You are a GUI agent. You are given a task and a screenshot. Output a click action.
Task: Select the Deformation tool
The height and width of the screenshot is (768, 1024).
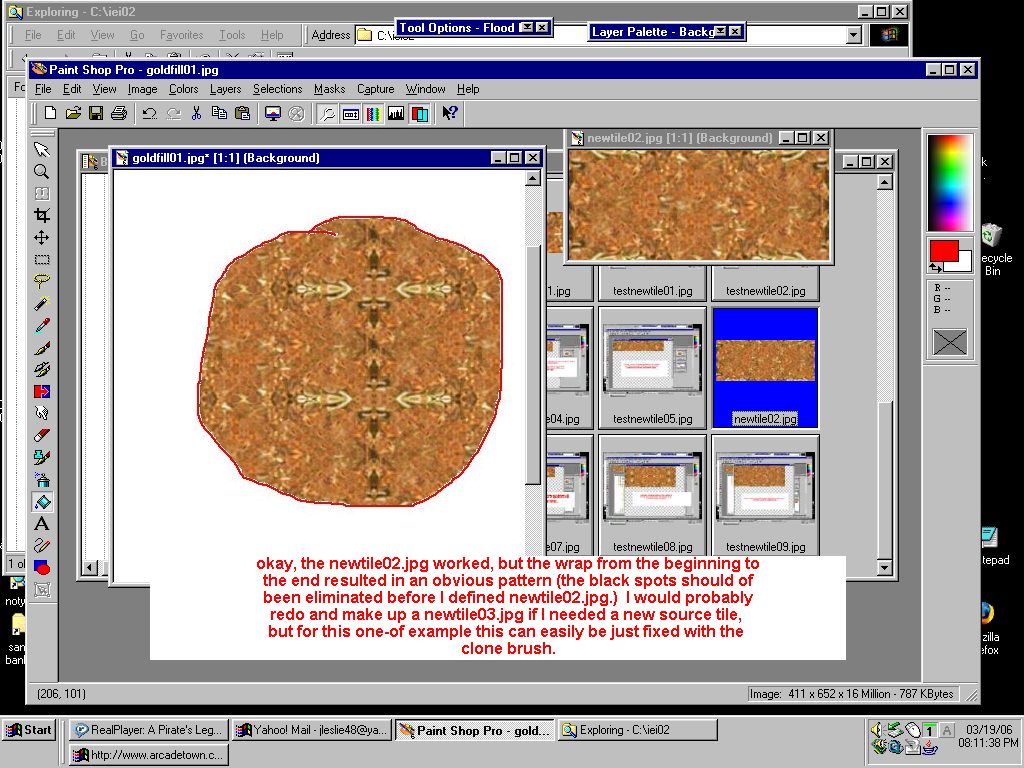point(42,194)
